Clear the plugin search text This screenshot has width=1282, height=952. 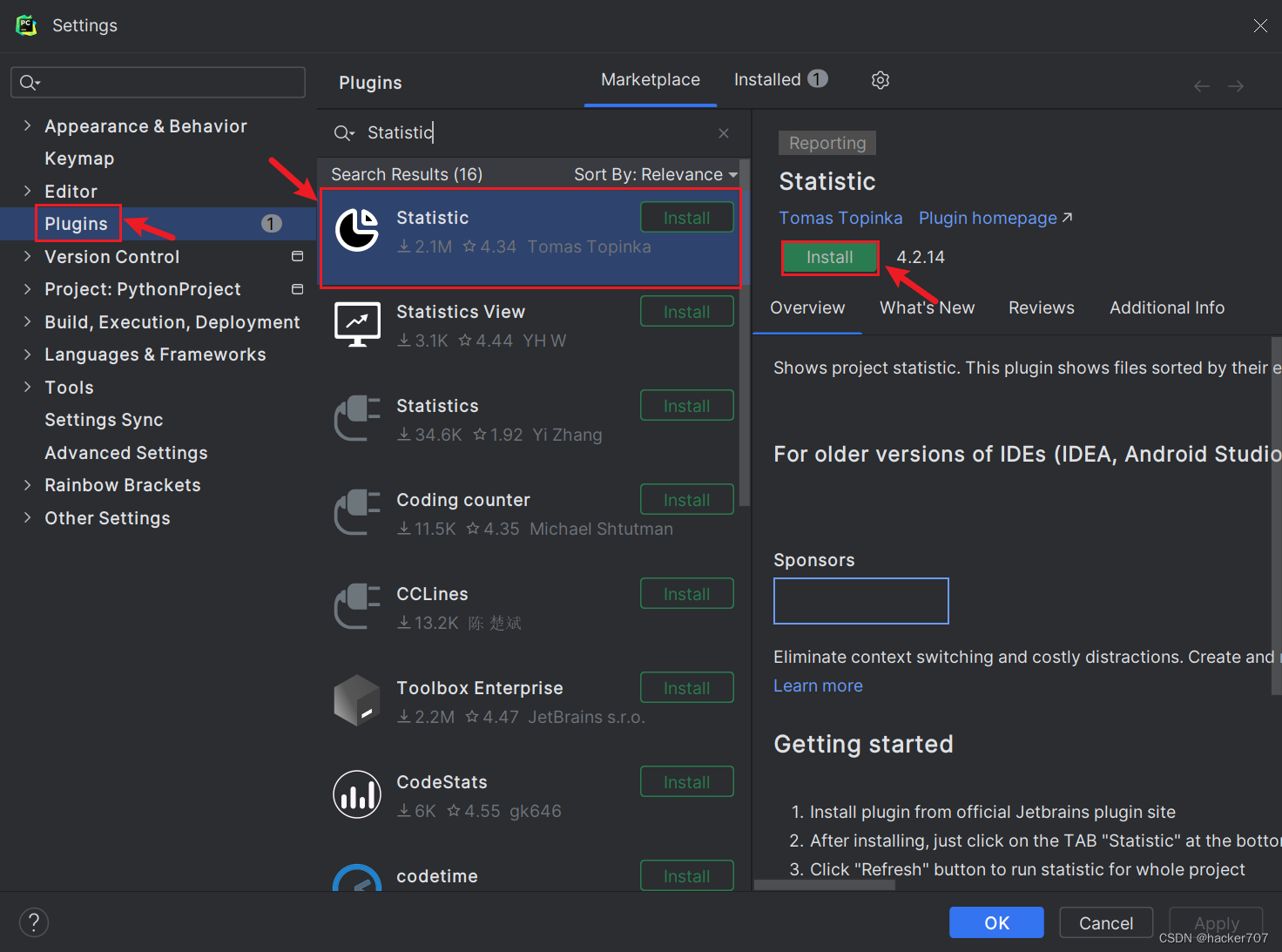point(724,133)
